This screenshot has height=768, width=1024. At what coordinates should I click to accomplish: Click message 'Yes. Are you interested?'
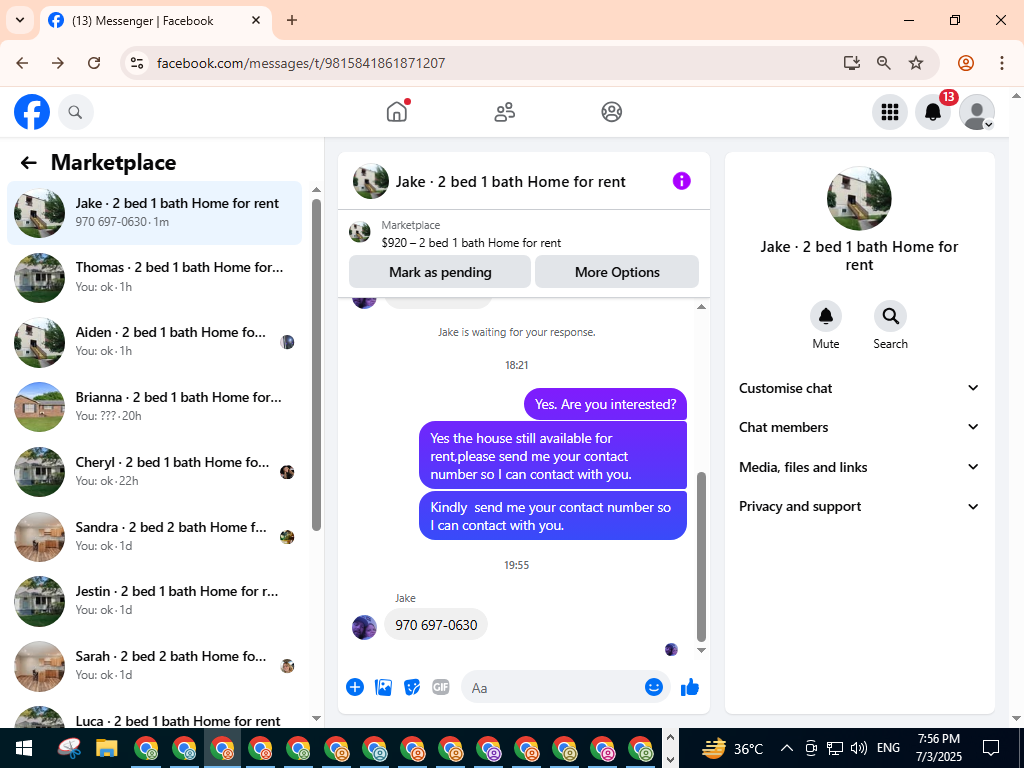605,404
